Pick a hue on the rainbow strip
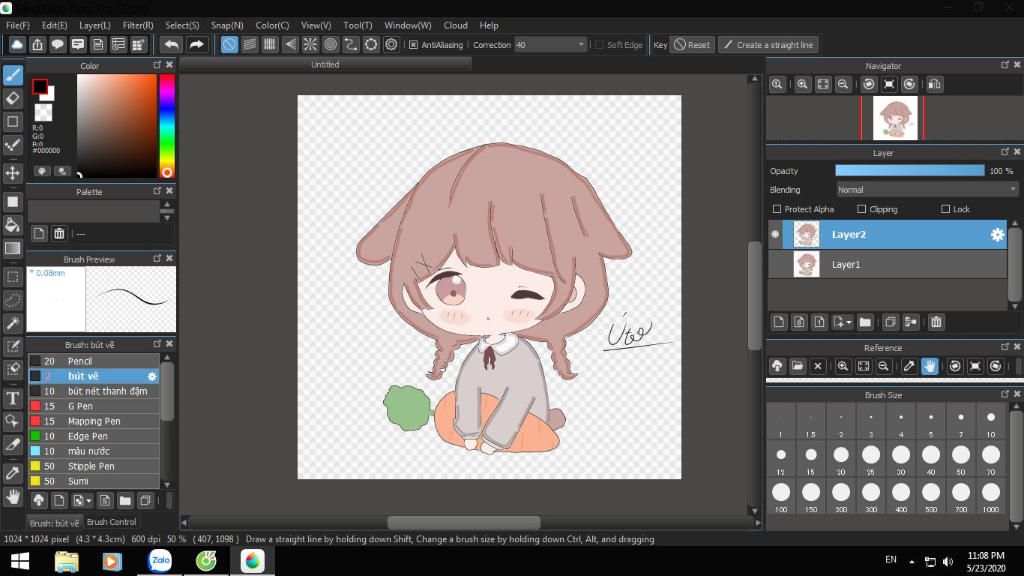The height and width of the screenshot is (576, 1024). click(x=167, y=126)
